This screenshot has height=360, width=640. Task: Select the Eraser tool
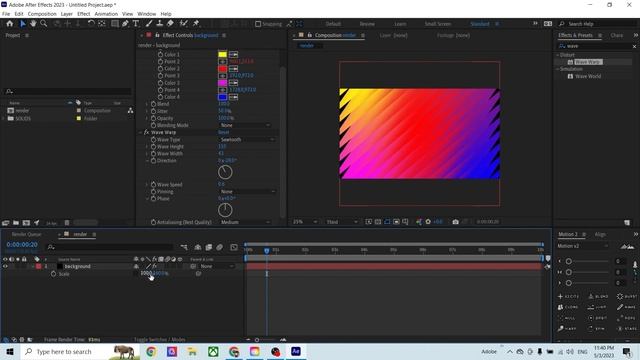[170, 24]
